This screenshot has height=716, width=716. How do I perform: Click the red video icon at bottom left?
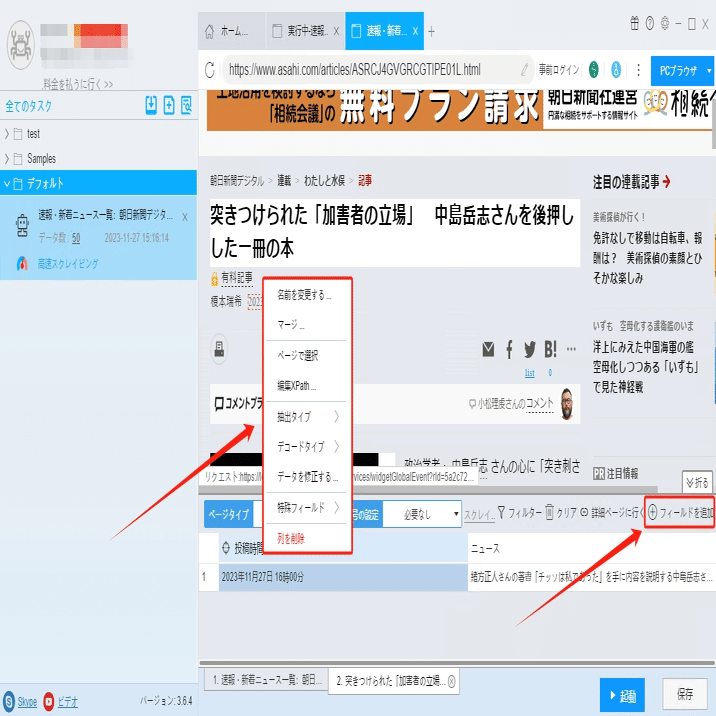coord(48,701)
